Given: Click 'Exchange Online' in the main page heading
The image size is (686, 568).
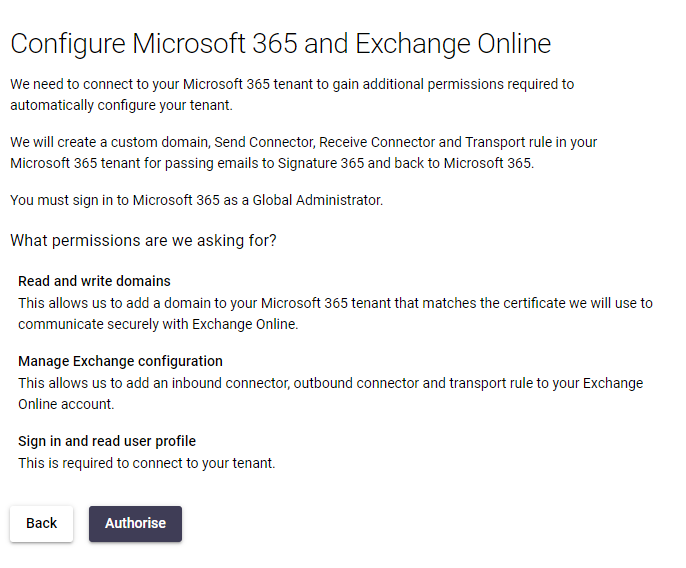Looking at the screenshot, I should (x=453, y=44).
